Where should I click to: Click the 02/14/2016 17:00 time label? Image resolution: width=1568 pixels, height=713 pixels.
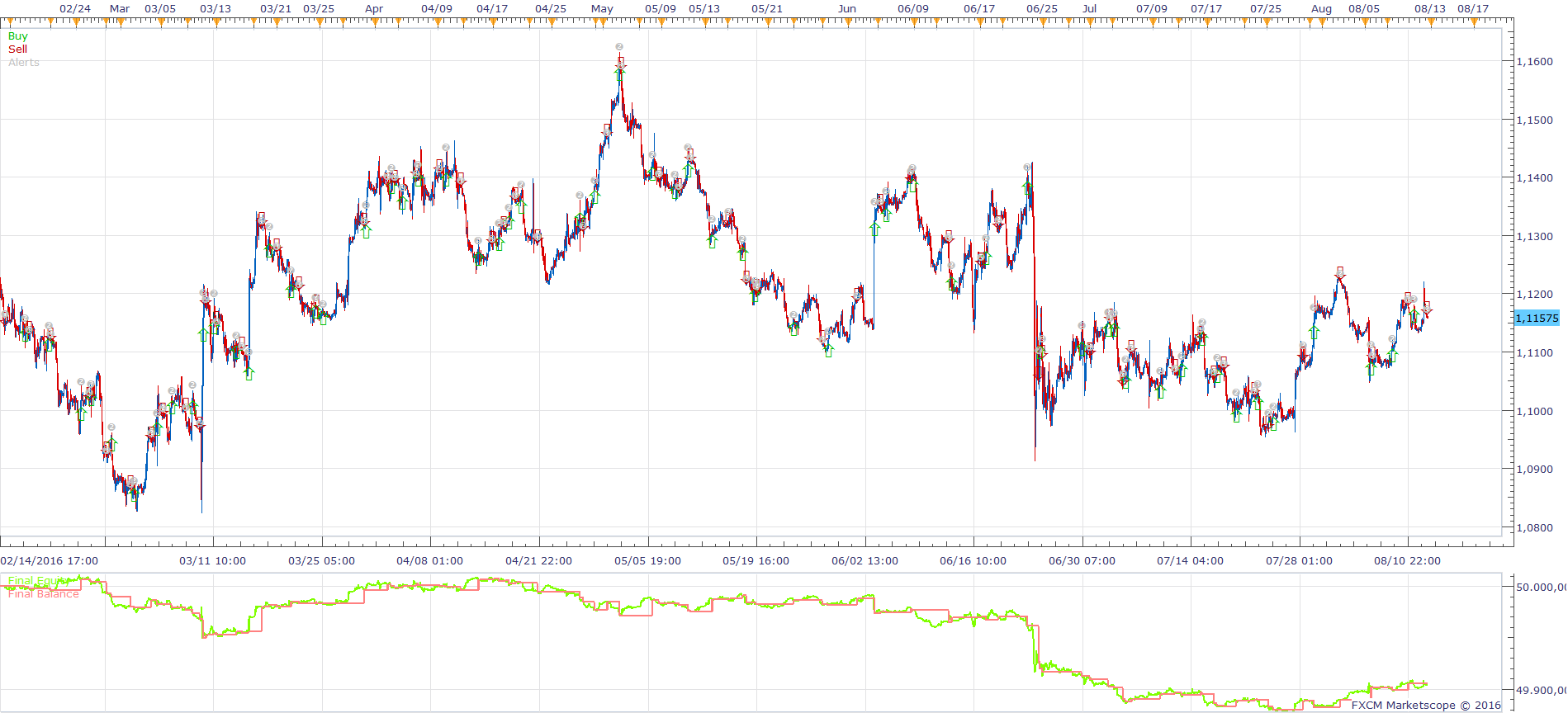click(50, 561)
